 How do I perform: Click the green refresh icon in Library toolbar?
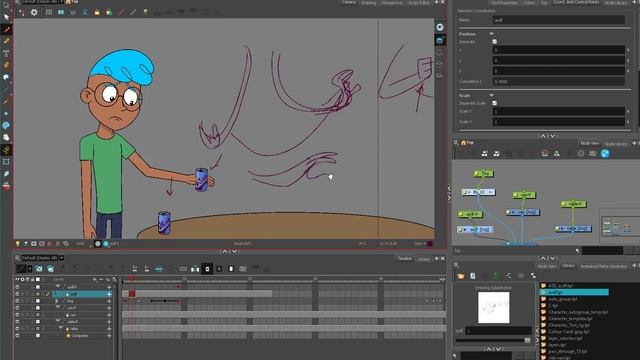(496, 276)
